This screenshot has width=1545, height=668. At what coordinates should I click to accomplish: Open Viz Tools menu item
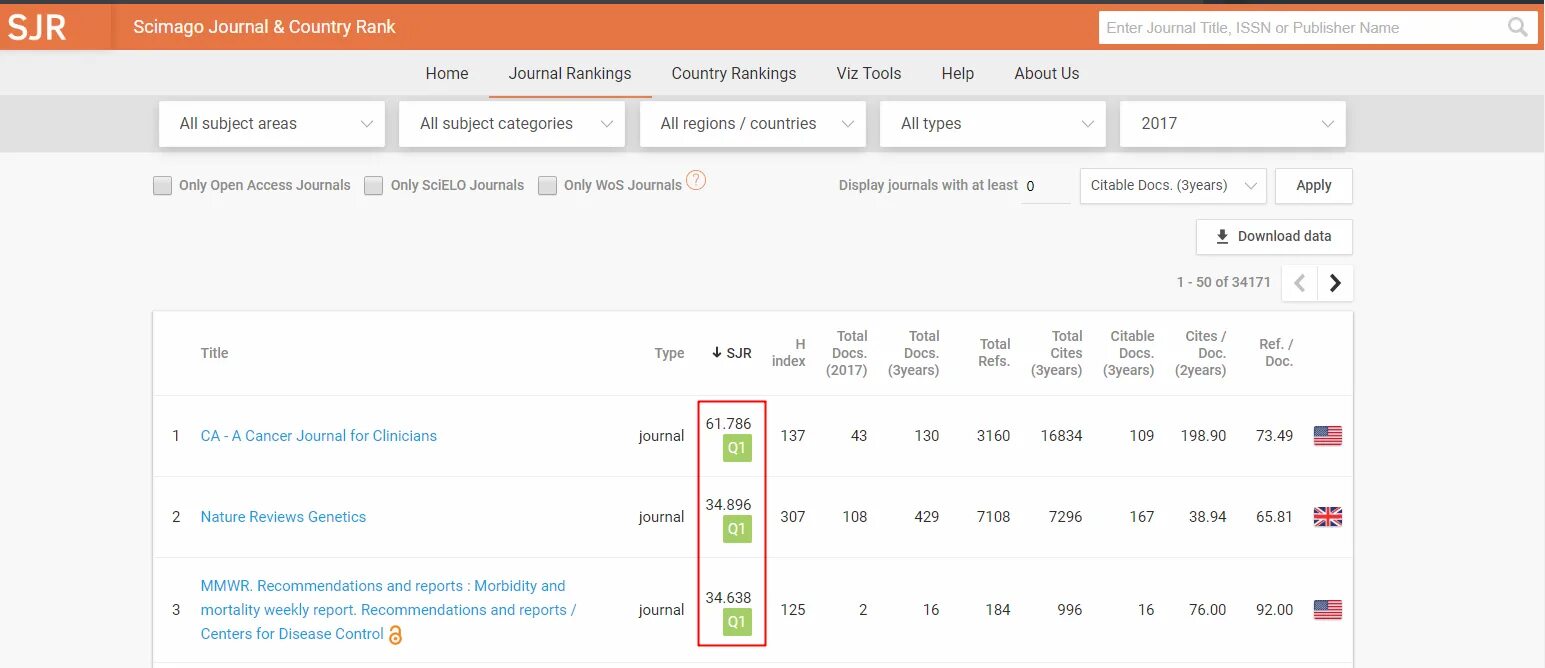869,73
